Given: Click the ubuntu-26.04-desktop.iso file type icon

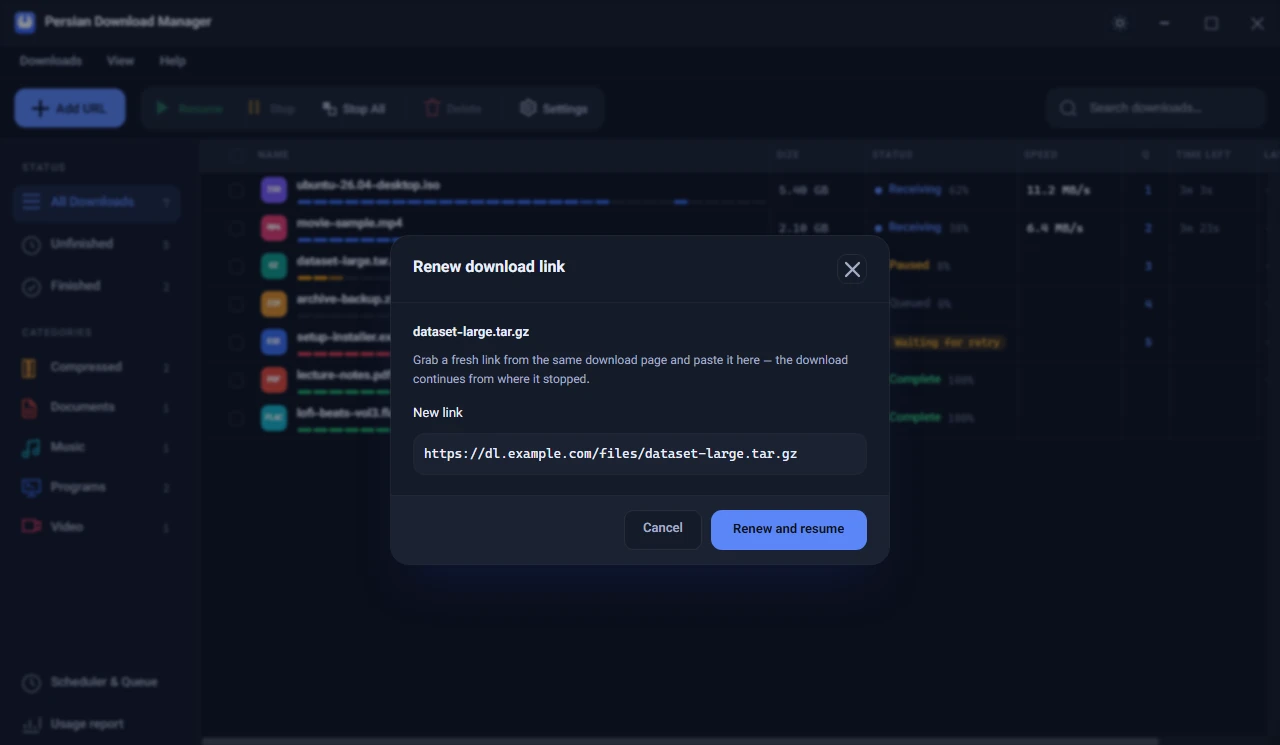Looking at the screenshot, I should pyautogui.click(x=274, y=190).
